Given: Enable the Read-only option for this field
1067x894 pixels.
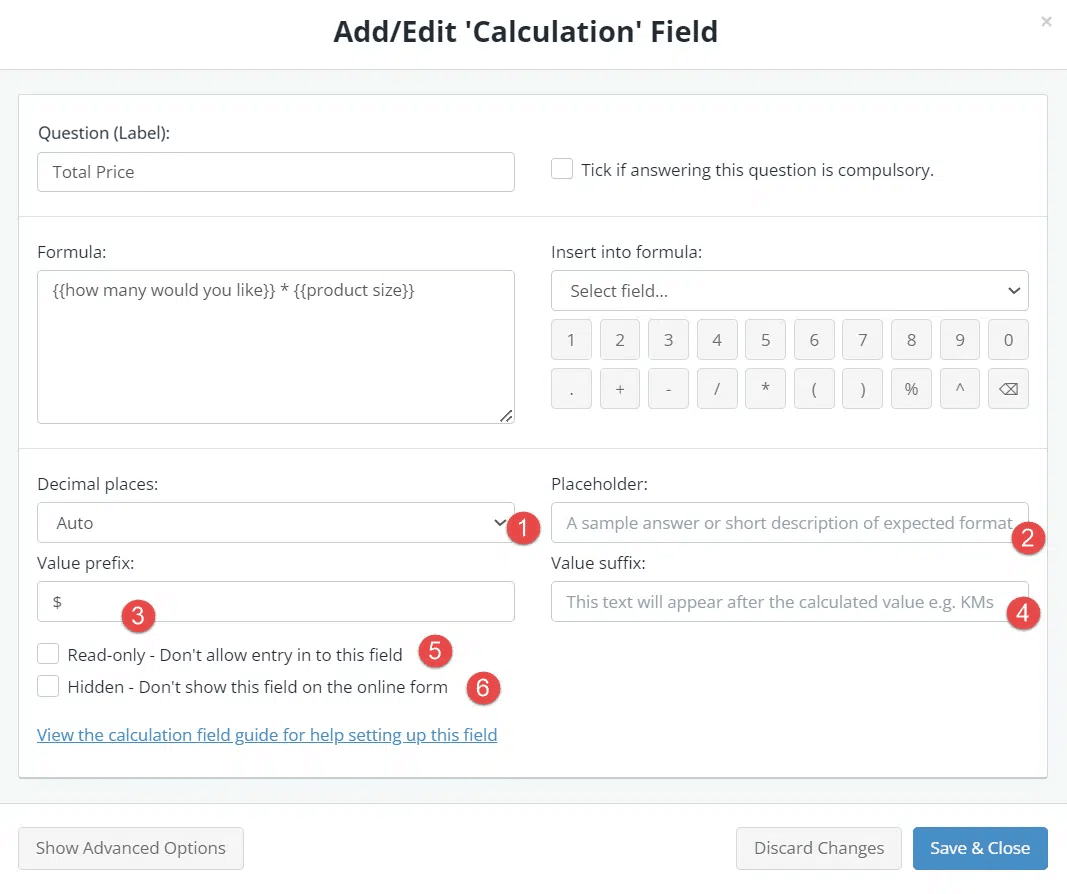Looking at the screenshot, I should (47, 653).
